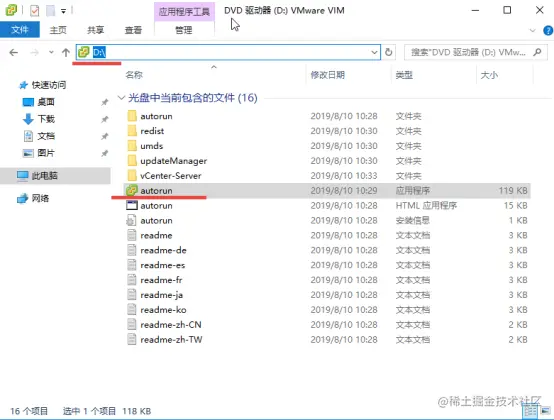Open 文档 in the navigation pane
The width and height of the screenshot is (554, 420).
pyautogui.click(x=46, y=136)
